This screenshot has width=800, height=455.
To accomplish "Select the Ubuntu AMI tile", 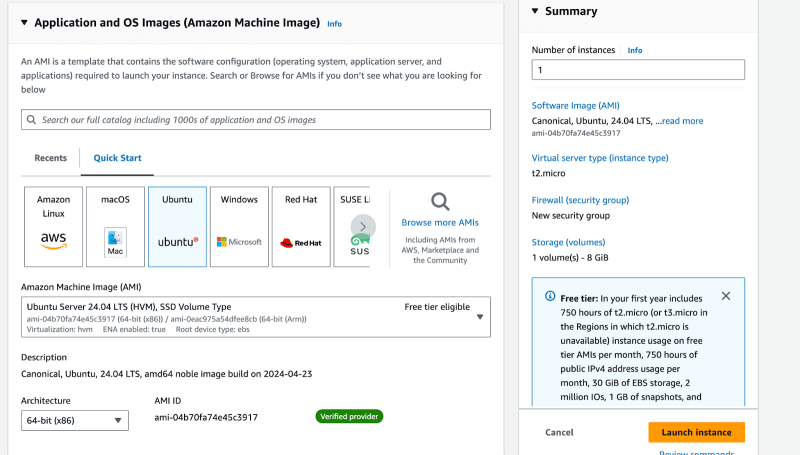I will tap(178, 226).
